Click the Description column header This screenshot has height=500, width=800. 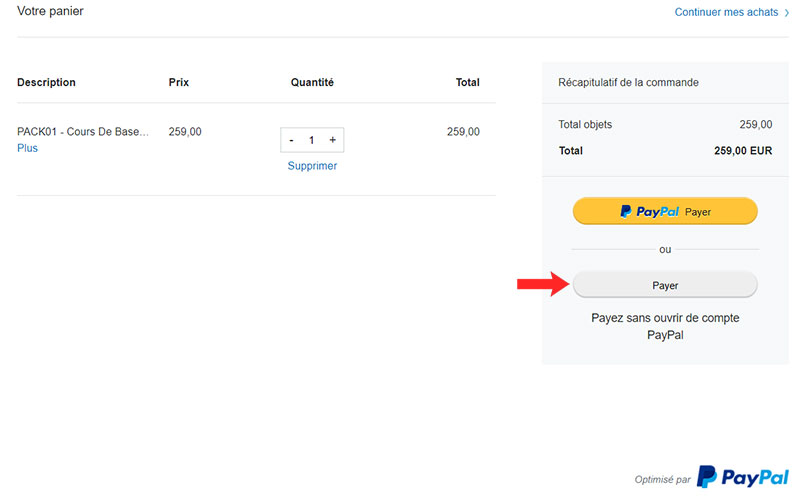click(46, 82)
